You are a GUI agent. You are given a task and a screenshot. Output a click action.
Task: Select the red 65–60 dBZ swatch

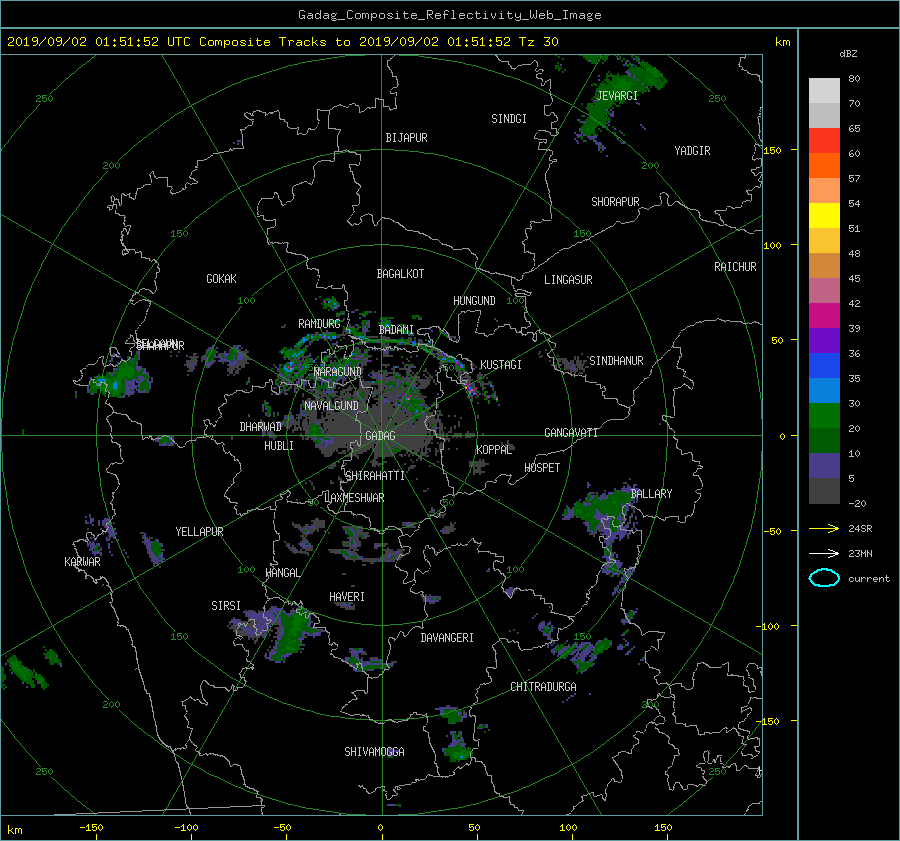pyautogui.click(x=824, y=141)
